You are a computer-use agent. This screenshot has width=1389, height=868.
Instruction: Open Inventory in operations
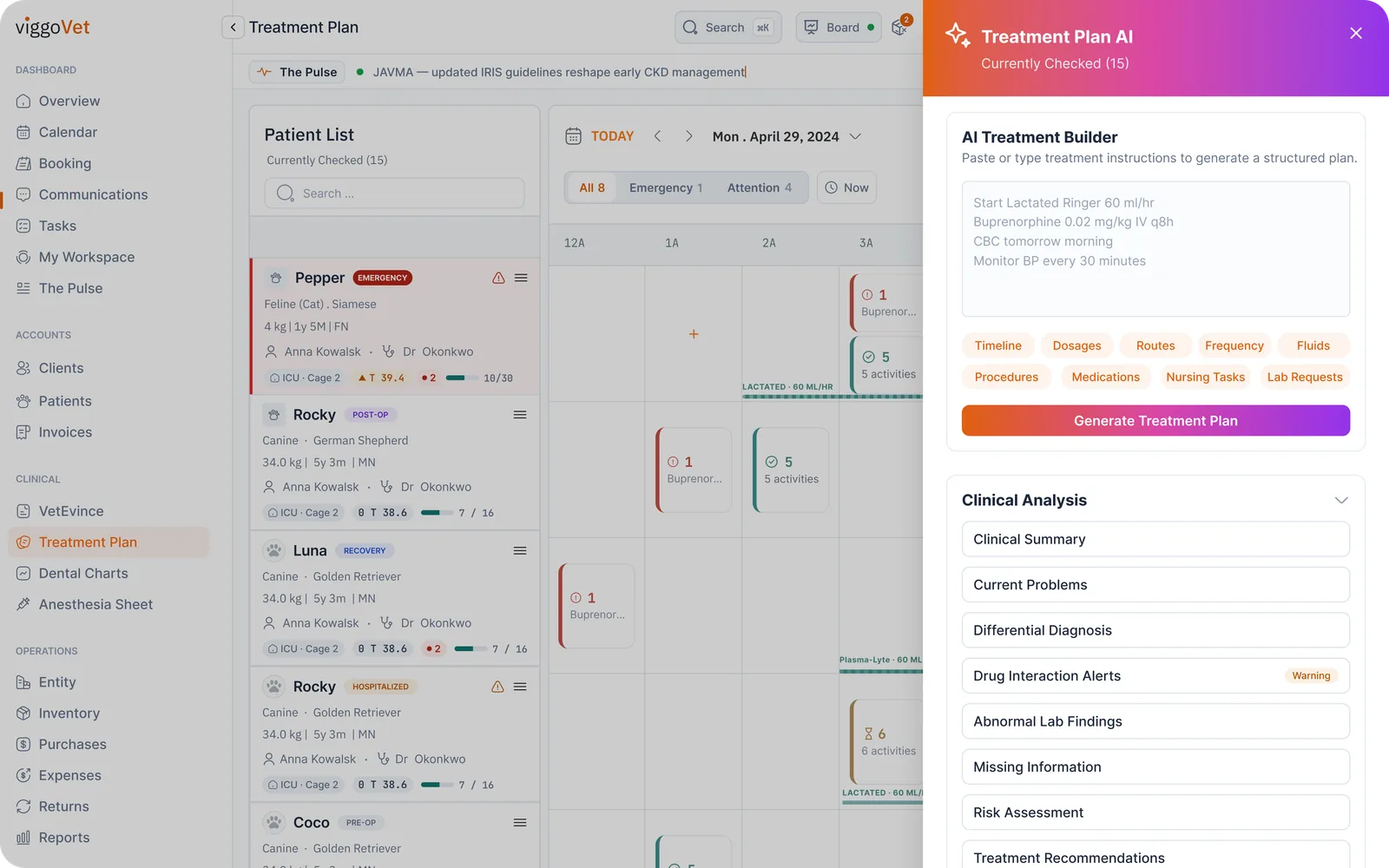pyautogui.click(x=58, y=713)
